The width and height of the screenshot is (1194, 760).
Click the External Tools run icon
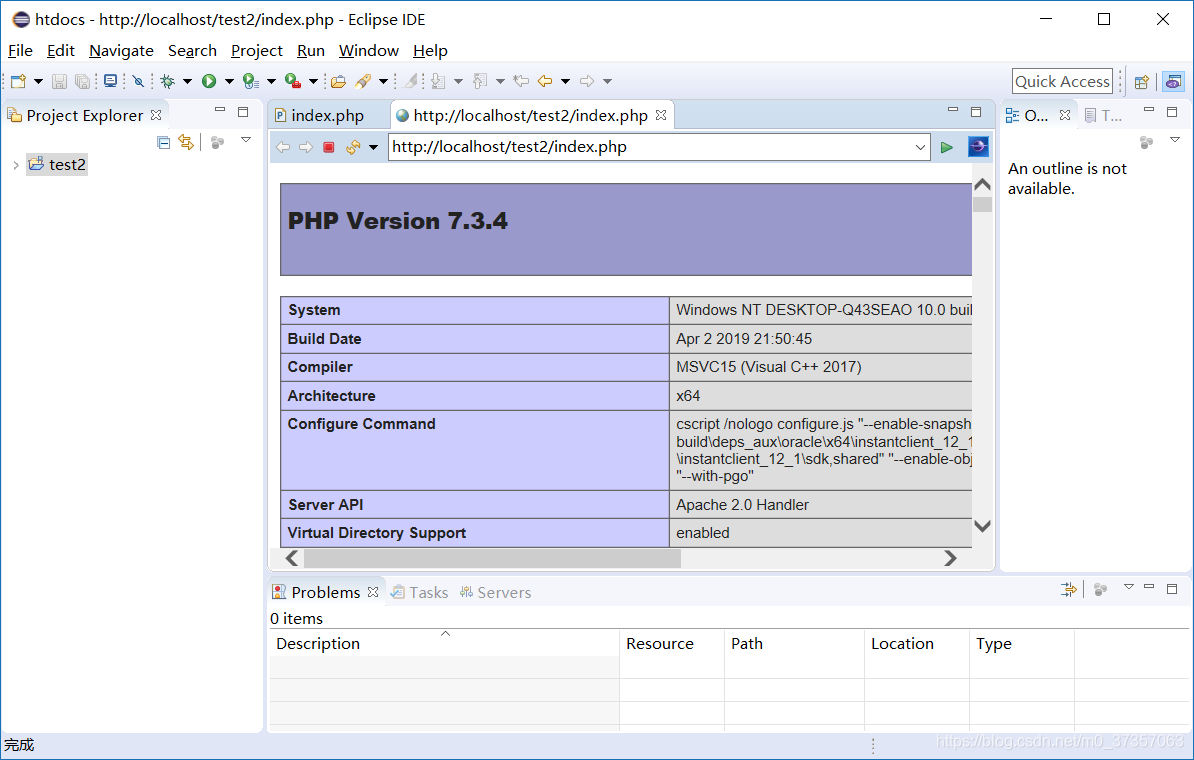point(292,81)
